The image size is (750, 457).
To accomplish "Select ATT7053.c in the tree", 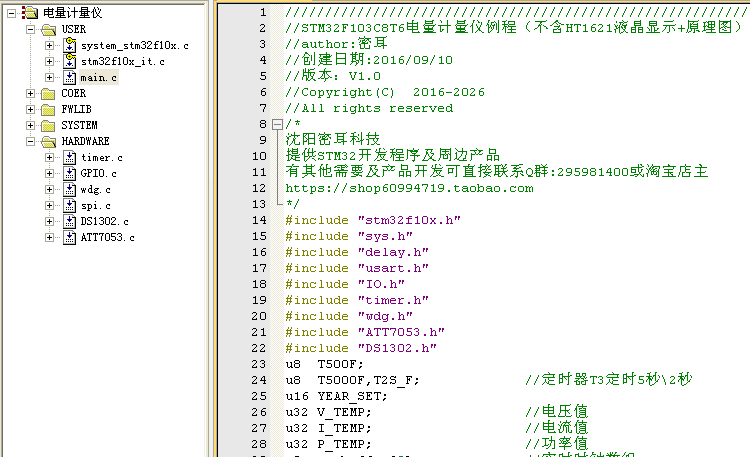I will click(x=108, y=237).
